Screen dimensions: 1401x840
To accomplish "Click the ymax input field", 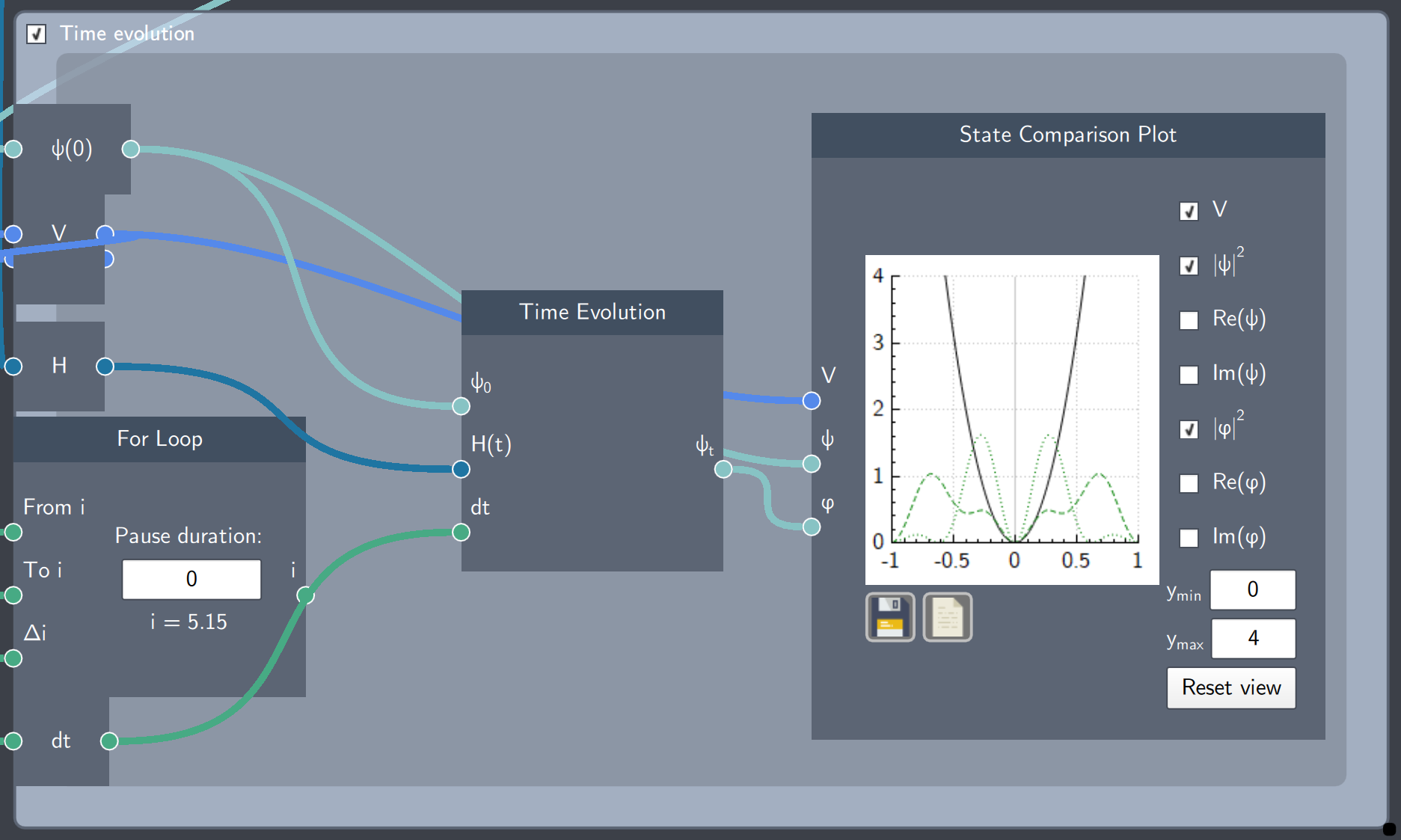I will click(1253, 638).
